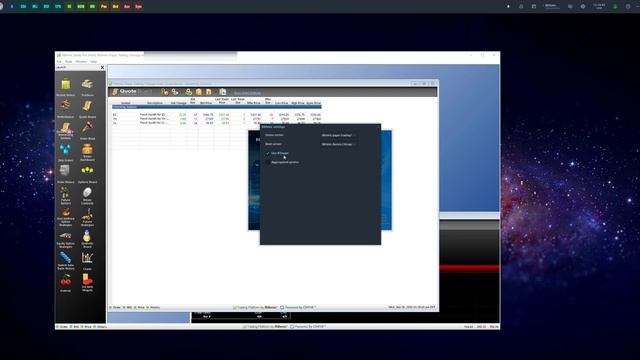
Task: Open the Strip Orders blue droplets icon
Action: [x=65, y=149]
